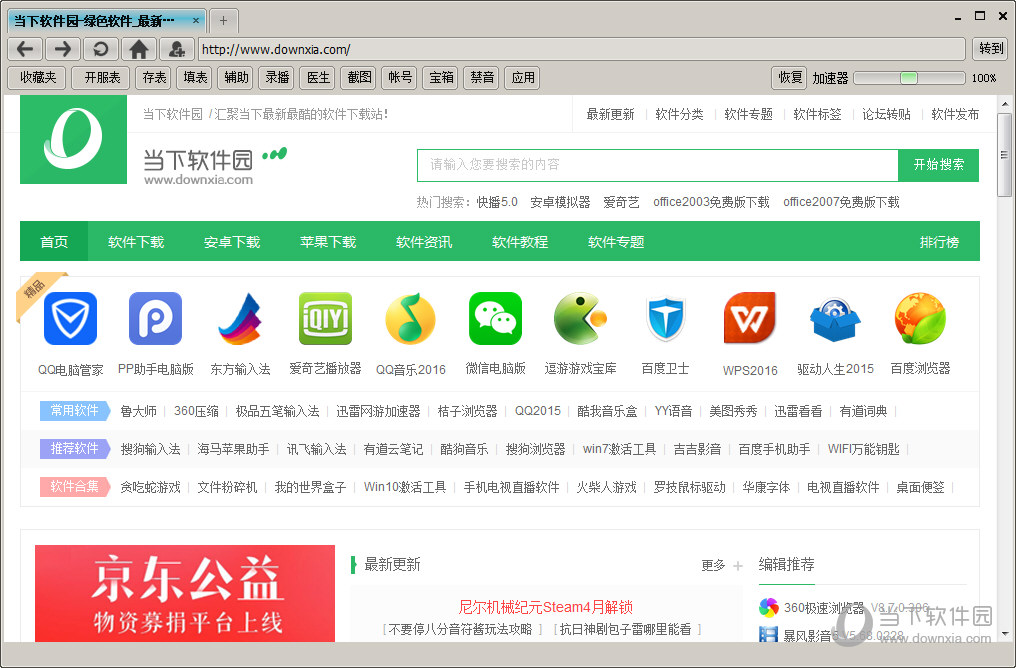Adjust the 加速器 speed slider

tap(908, 77)
